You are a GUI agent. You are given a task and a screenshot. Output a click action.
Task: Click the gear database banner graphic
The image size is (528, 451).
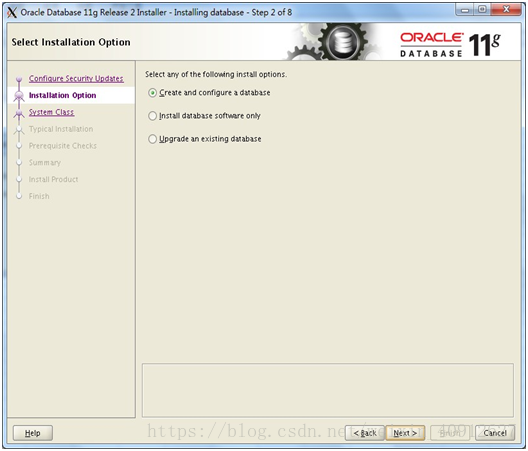point(332,42)
